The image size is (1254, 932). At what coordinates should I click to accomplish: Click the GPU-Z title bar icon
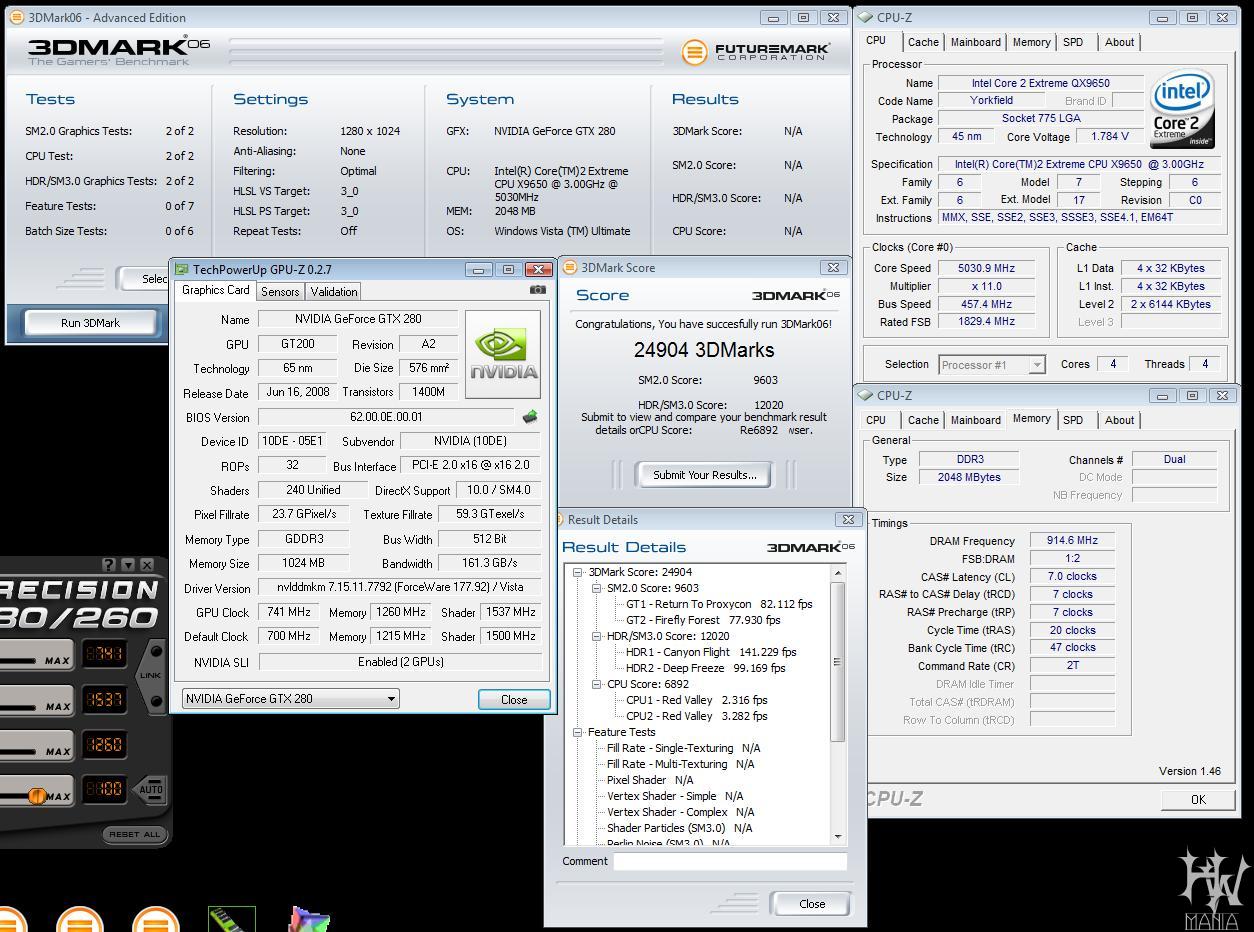181,269
